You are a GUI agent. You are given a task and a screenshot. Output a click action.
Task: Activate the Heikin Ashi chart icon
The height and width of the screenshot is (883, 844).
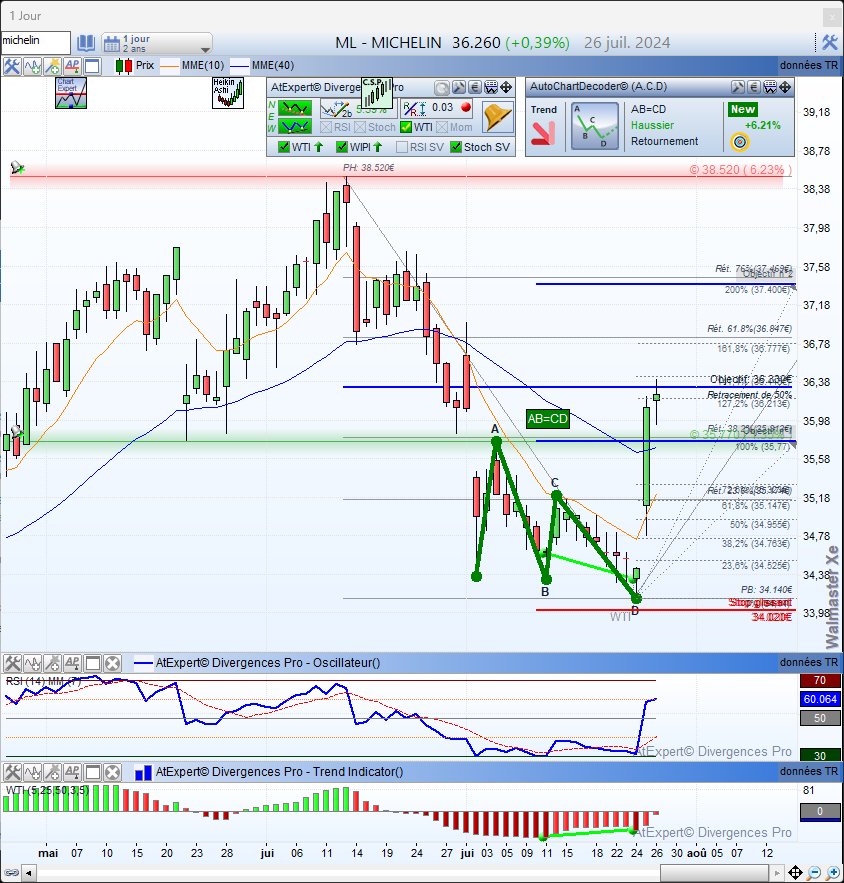click(x=227, y=93)
